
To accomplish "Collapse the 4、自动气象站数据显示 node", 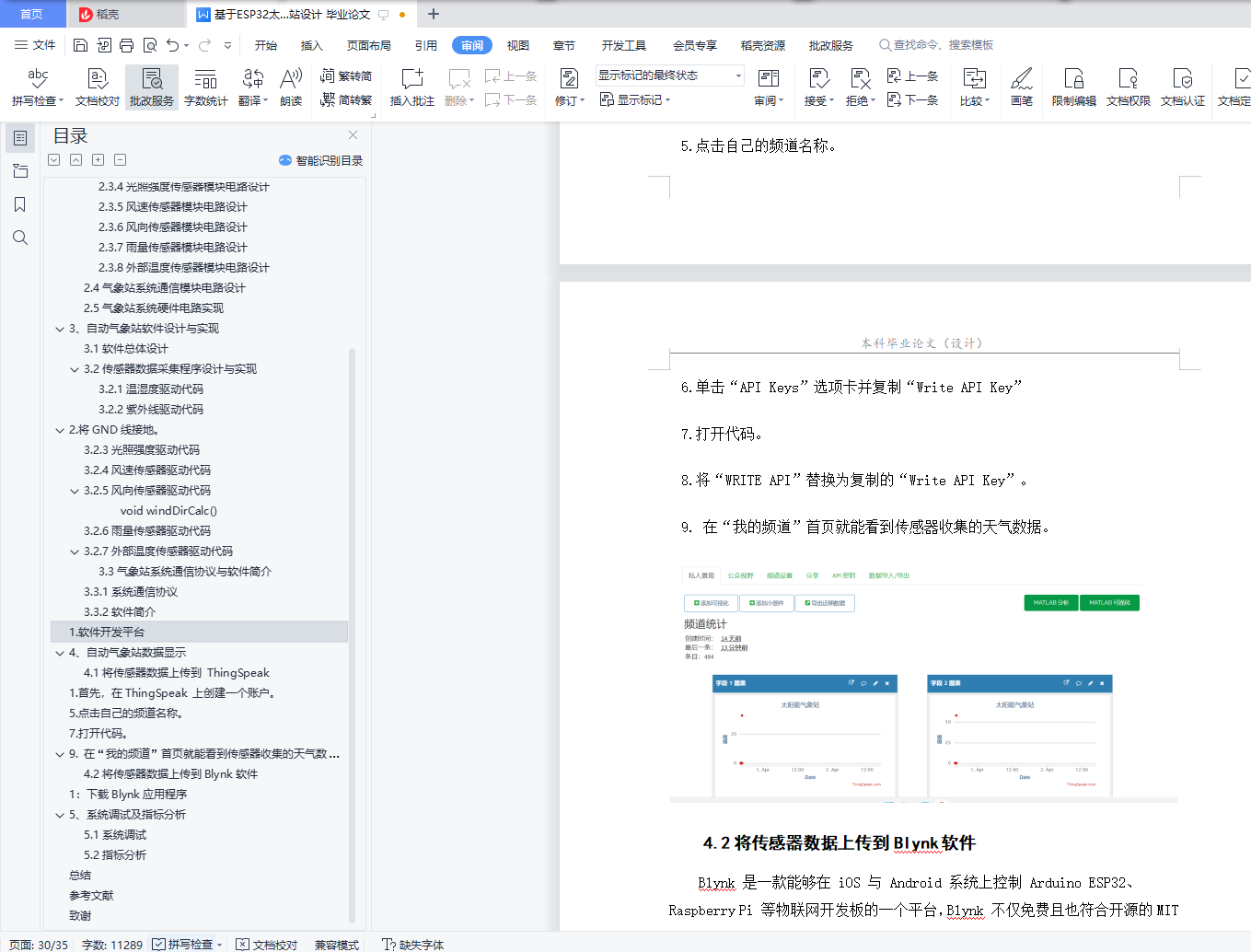I will (x=60, y=653).
